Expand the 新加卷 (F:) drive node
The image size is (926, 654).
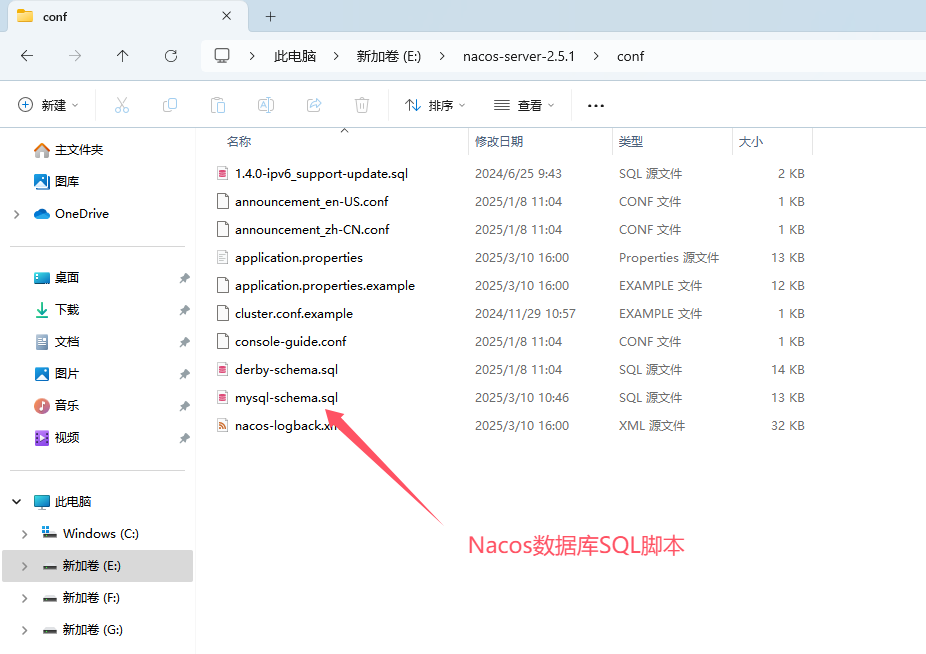(24, 598)
